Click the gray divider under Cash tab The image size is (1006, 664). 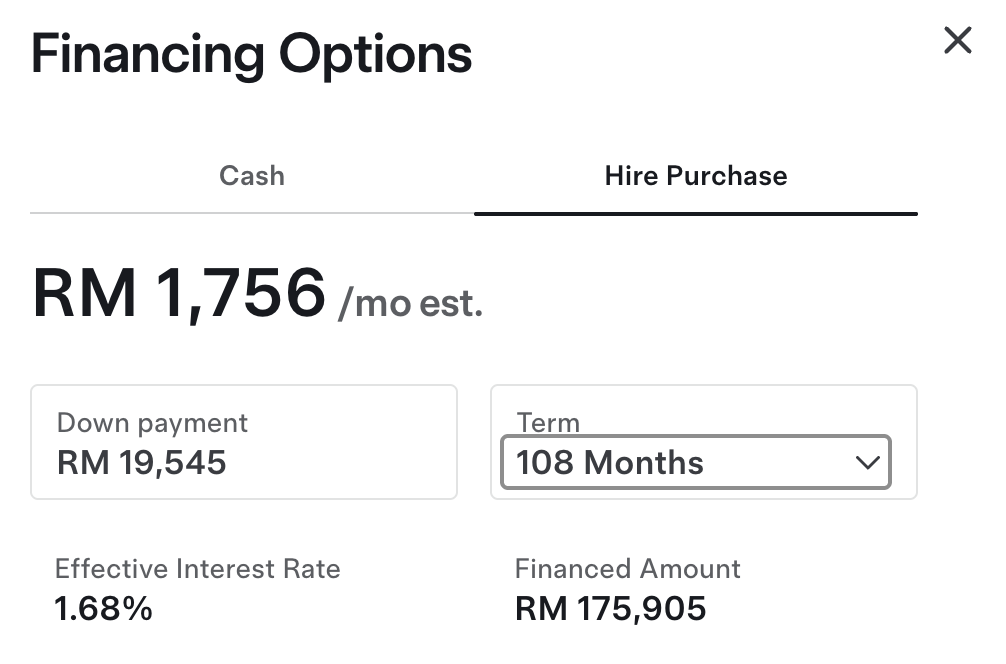point(252,212)
